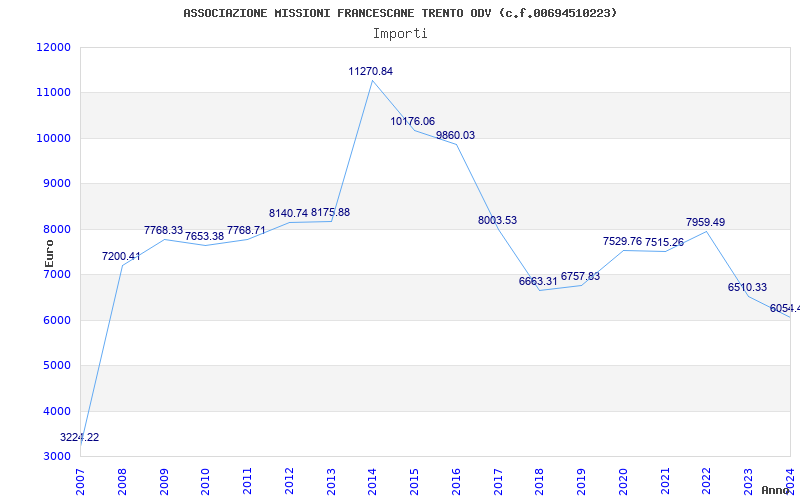Image resolution: width=800 pixels, height=500 pixels.
Task: Click the 2009 x-axis year label
Action: click(164, 481)
